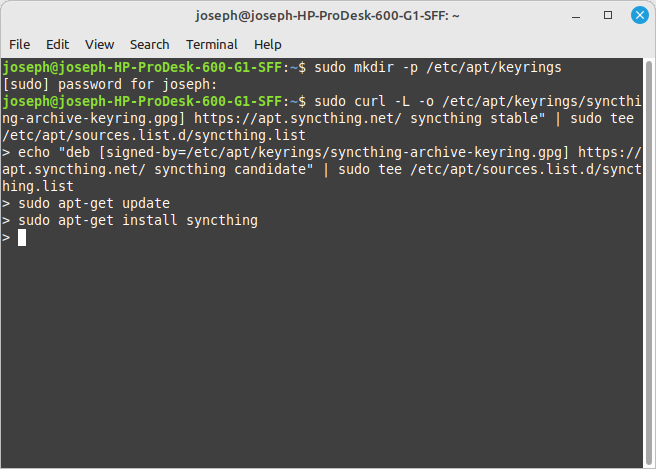Click the terminal cursor block at the last prompt
The height and width of the screenshot is (469, 656).
[x=22, y=238]
